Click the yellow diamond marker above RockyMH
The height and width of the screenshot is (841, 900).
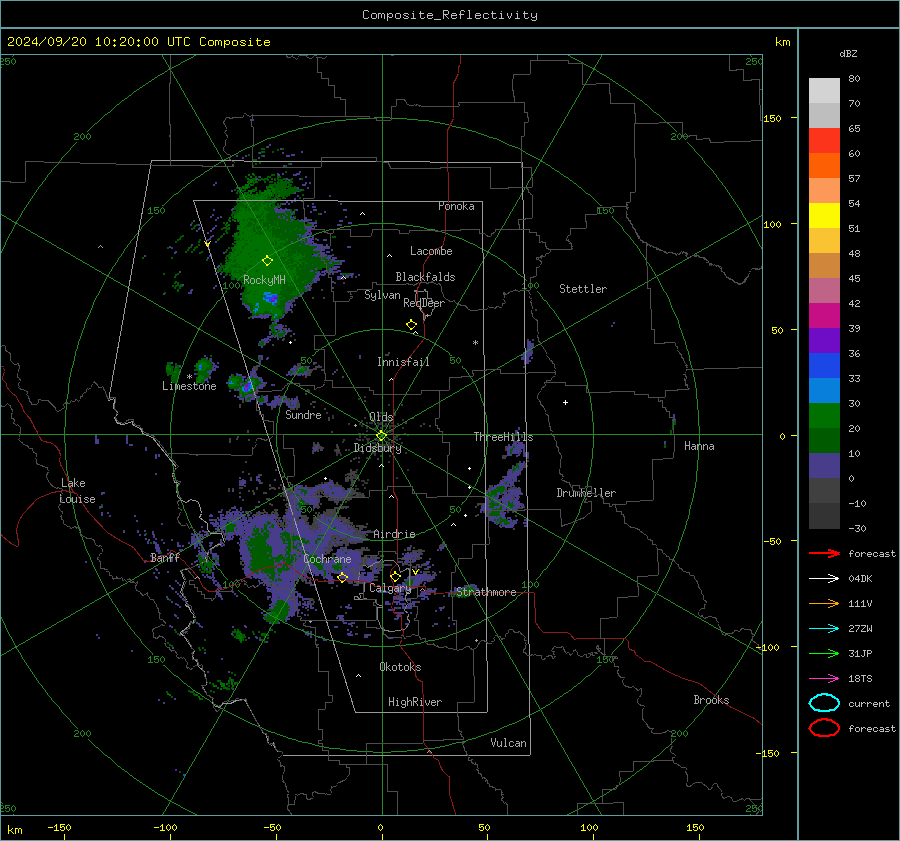point(267,261)
